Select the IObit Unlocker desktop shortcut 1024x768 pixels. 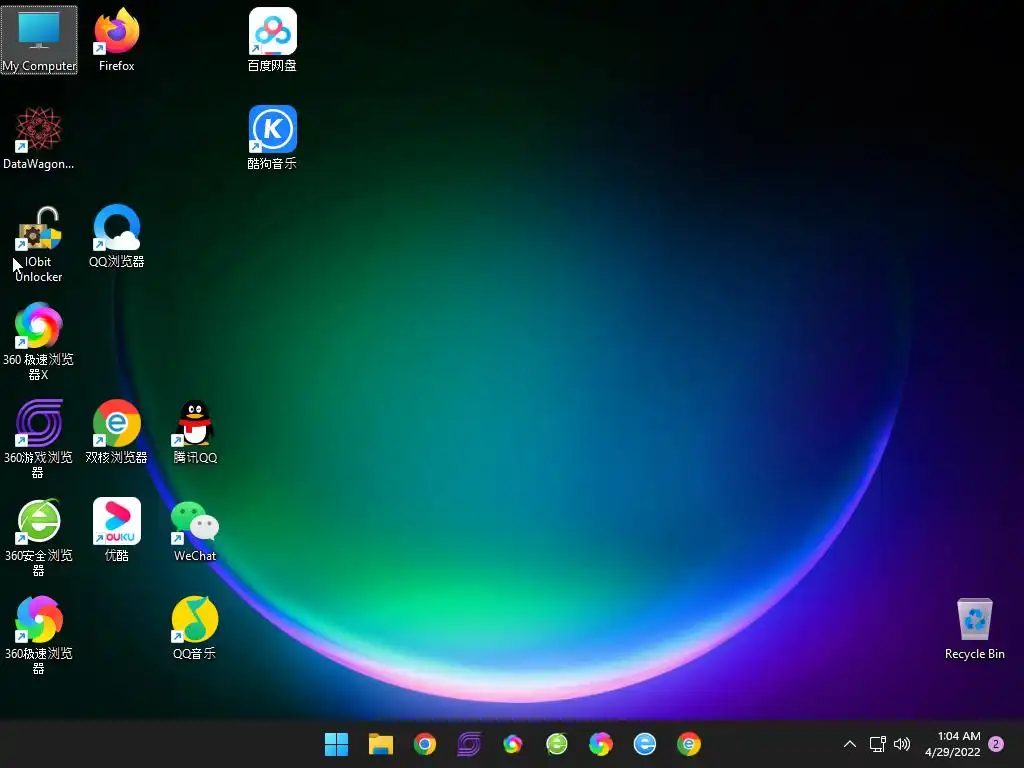pos(39,243)
